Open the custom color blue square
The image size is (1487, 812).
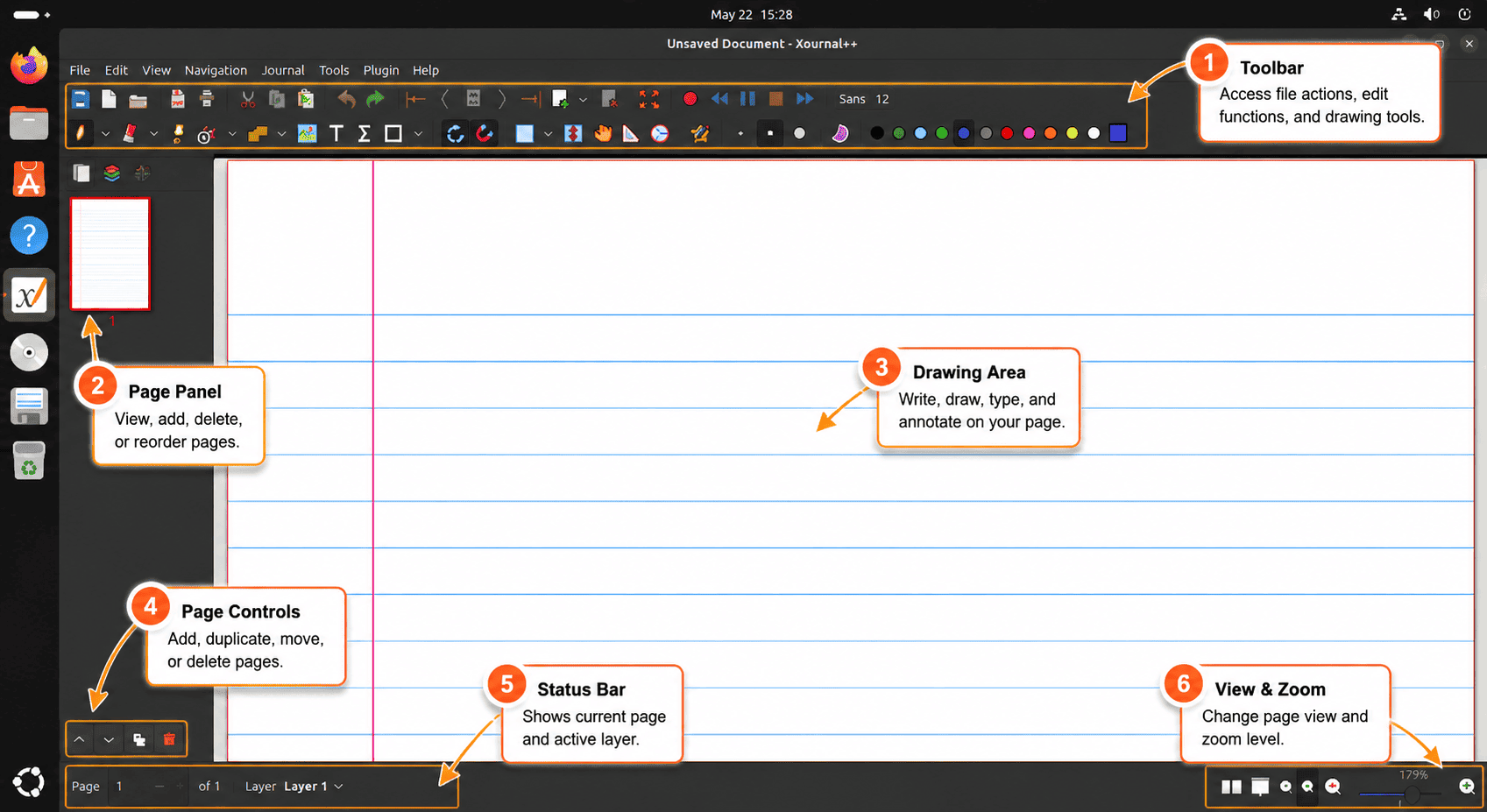pos(1118,133)
